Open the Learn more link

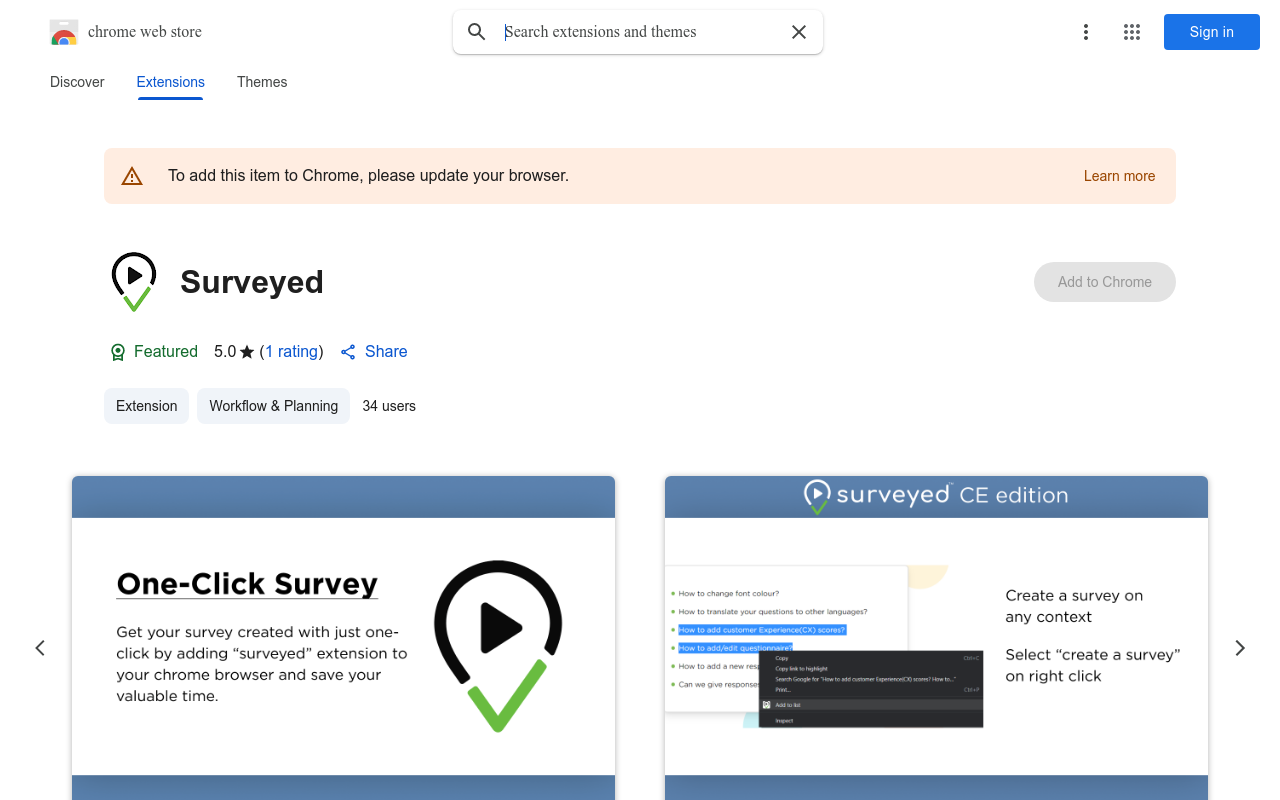[x=1119, y=176]
